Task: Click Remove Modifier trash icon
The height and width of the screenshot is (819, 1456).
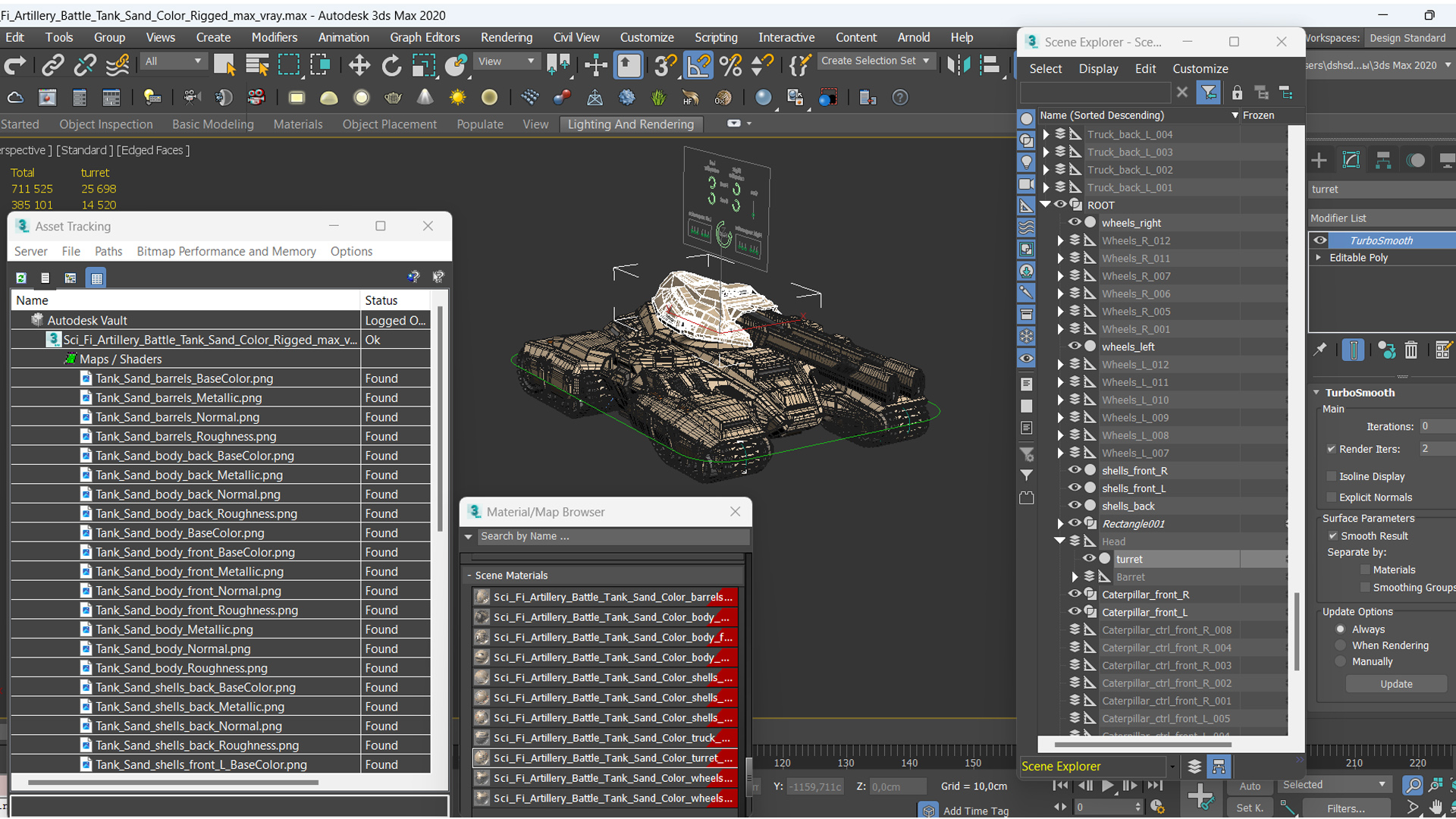Action: pos(1410,350)
